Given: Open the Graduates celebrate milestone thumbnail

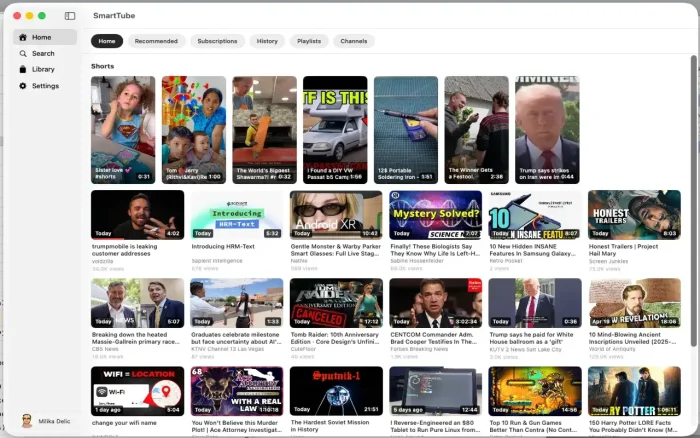Looking at the screenshot, I should point(237,303).
